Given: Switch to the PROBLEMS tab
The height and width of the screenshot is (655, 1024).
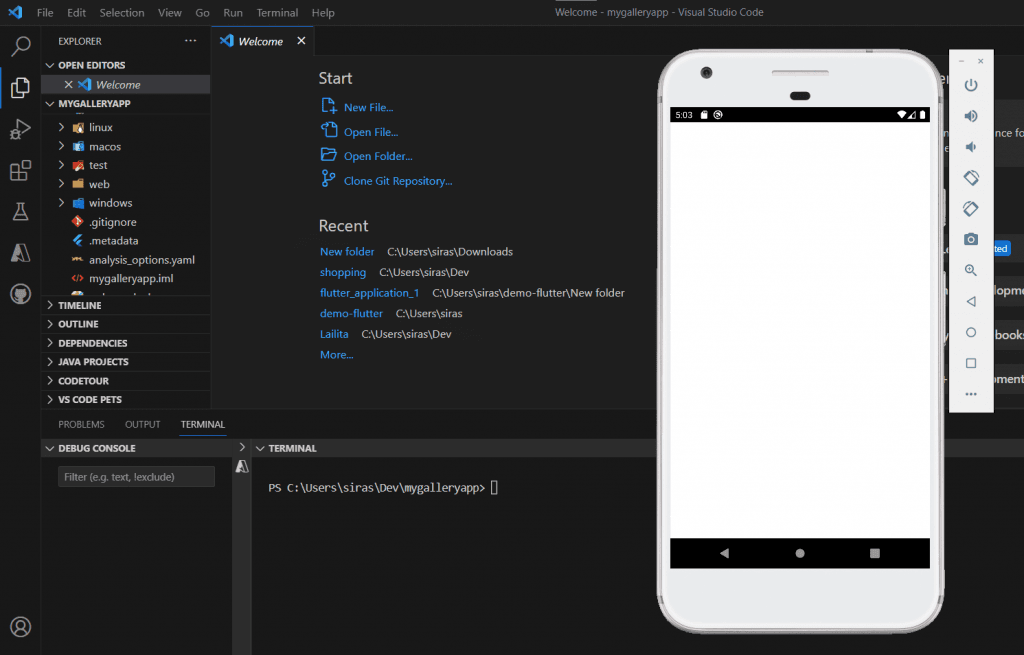Looking at the screenshot, I should pos(80,424).
